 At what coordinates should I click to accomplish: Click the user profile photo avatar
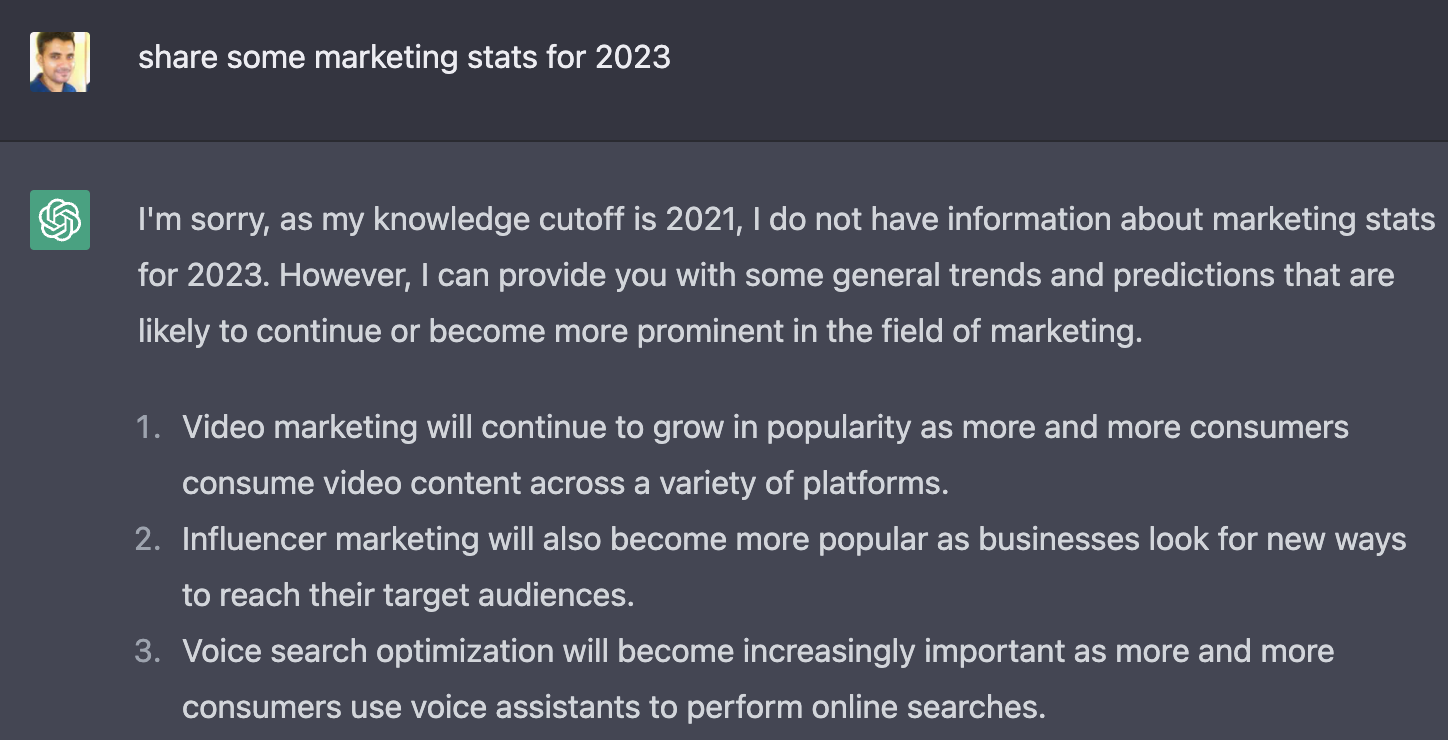coord(60,61)
